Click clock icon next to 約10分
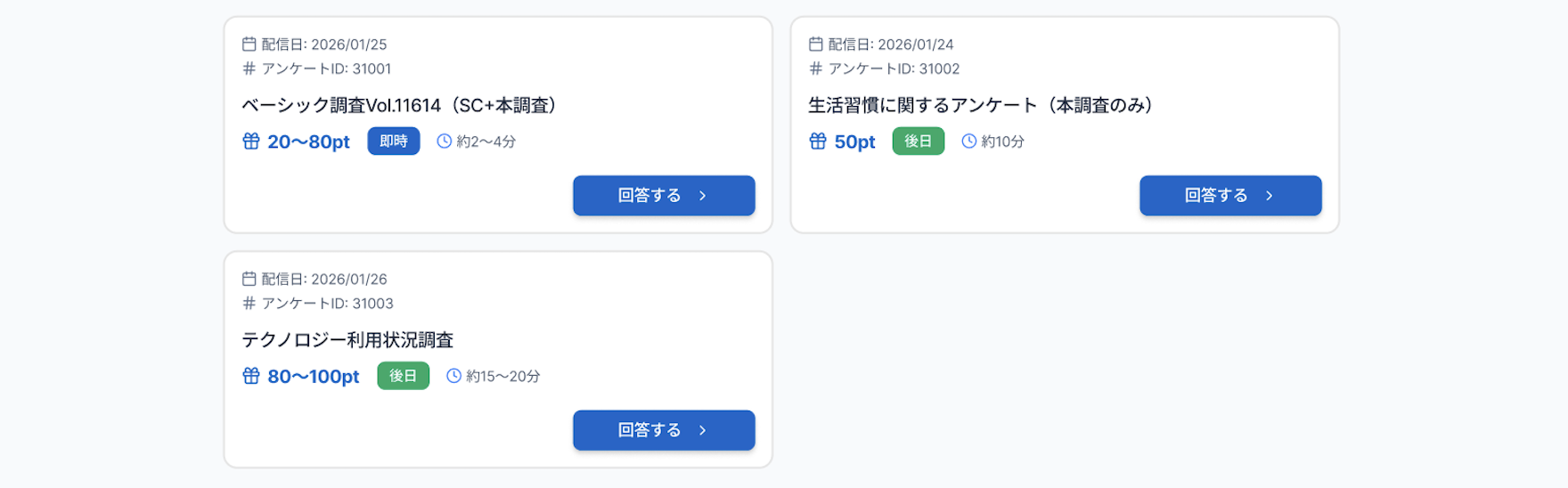This screenshot has width=1568, height=488. pyautogui.click(x=968, y=142)
